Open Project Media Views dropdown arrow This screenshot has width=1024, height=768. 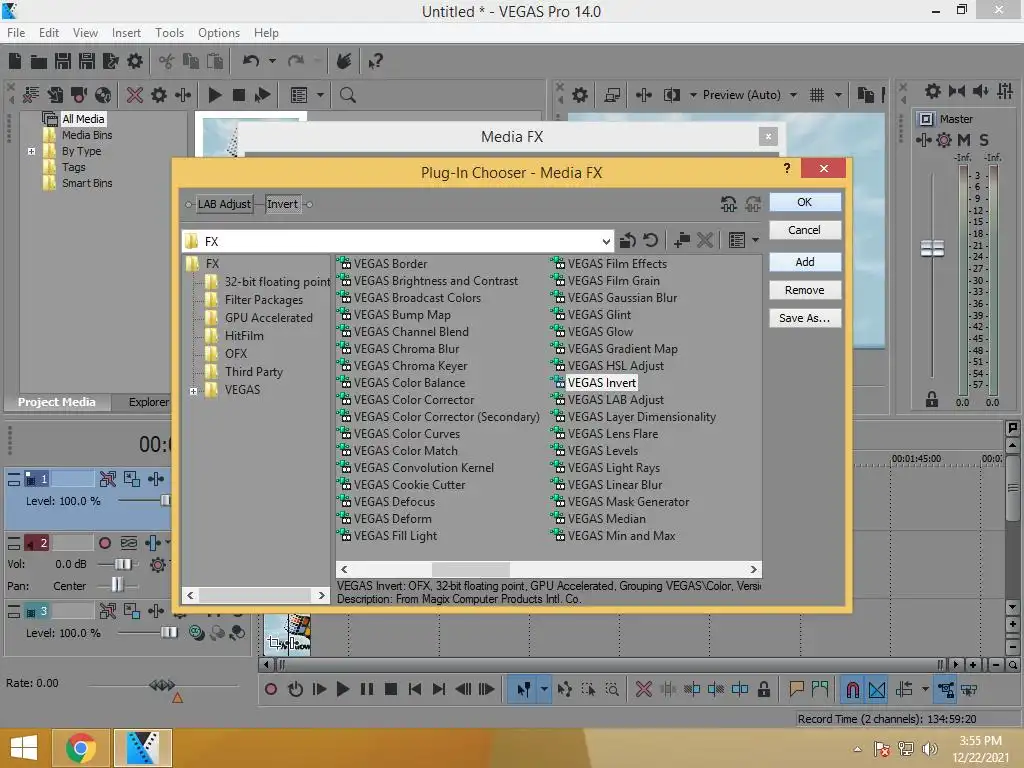point(320,95)
